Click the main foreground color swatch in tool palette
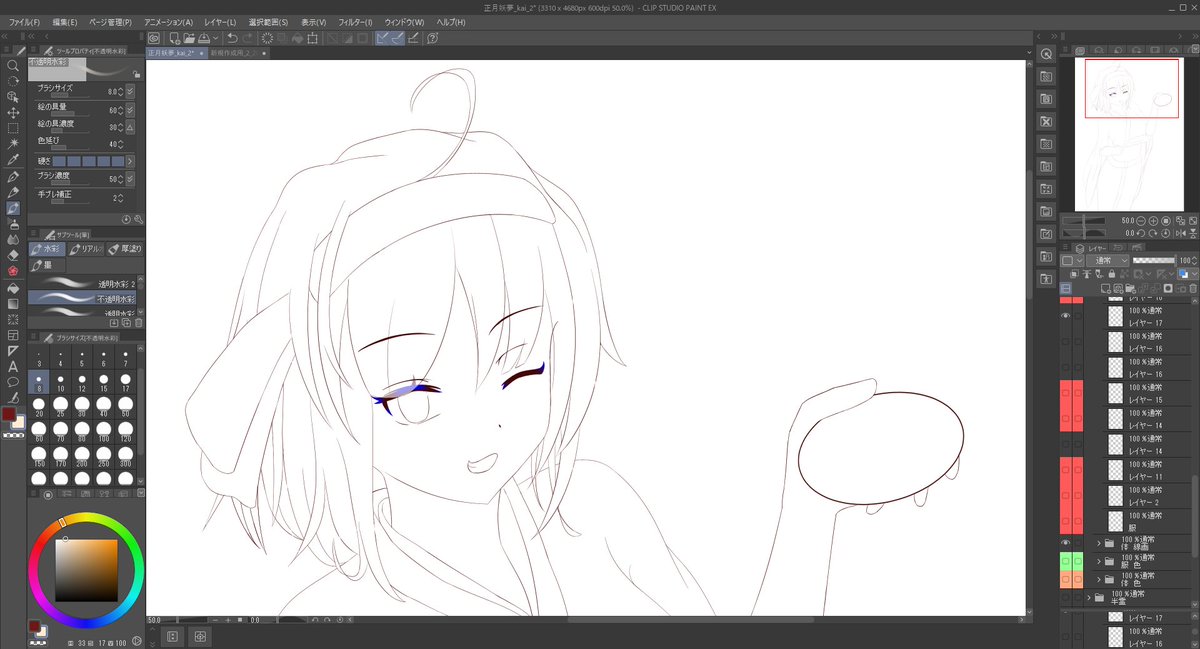The width and height of the screenshot is (1200, 649). click(9, 414)
